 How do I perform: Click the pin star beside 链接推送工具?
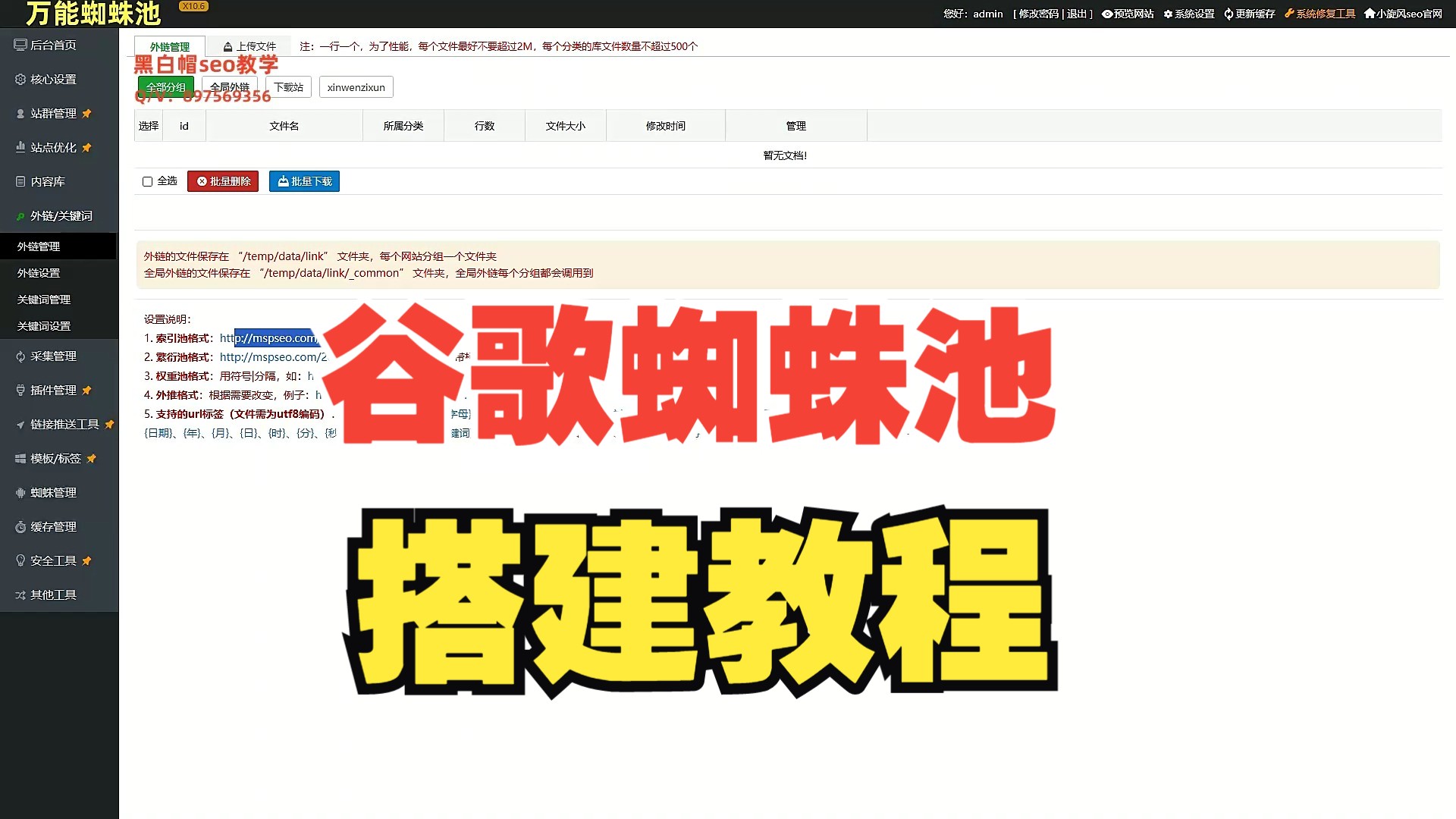[109, 424]
